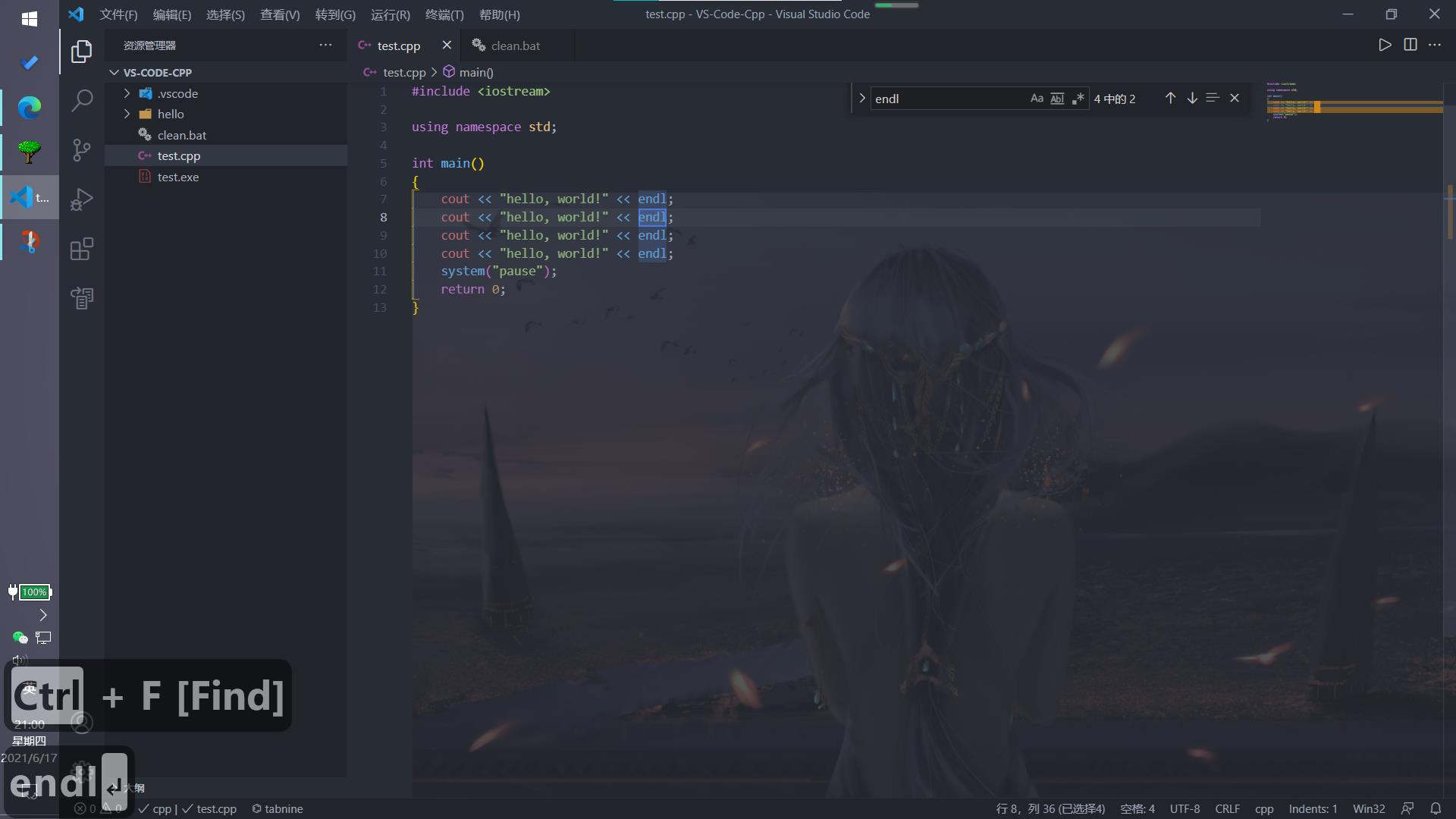Change the UTF-8 file encoding
This screenshot has width=1456, height=819.
click(x=1185, y=808)
